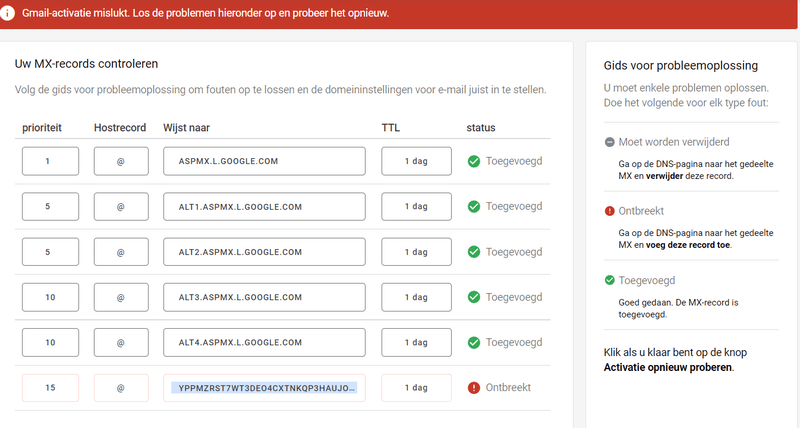This screenshot has width=800, height=428.
Task: Click green checkmark for ALT1.ASPMX.L.GOOGLE.COM row
Action: [x=474, y=207]
